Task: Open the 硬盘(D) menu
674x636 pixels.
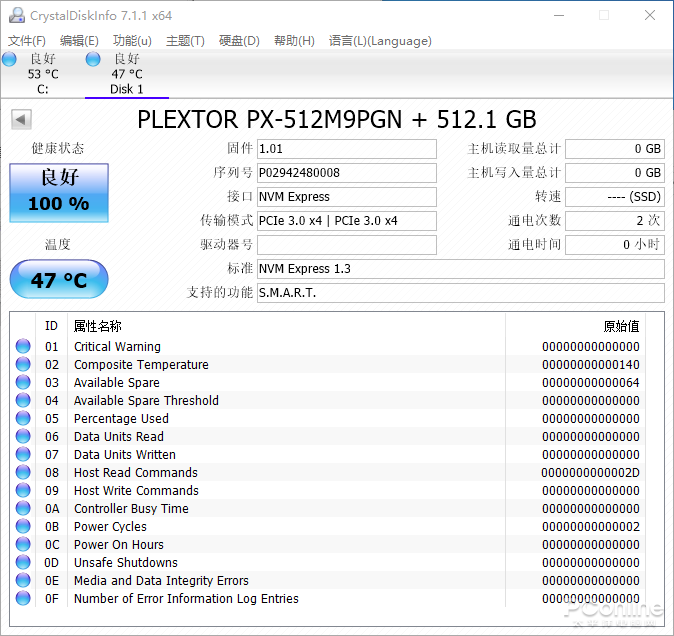Action: 239,41
